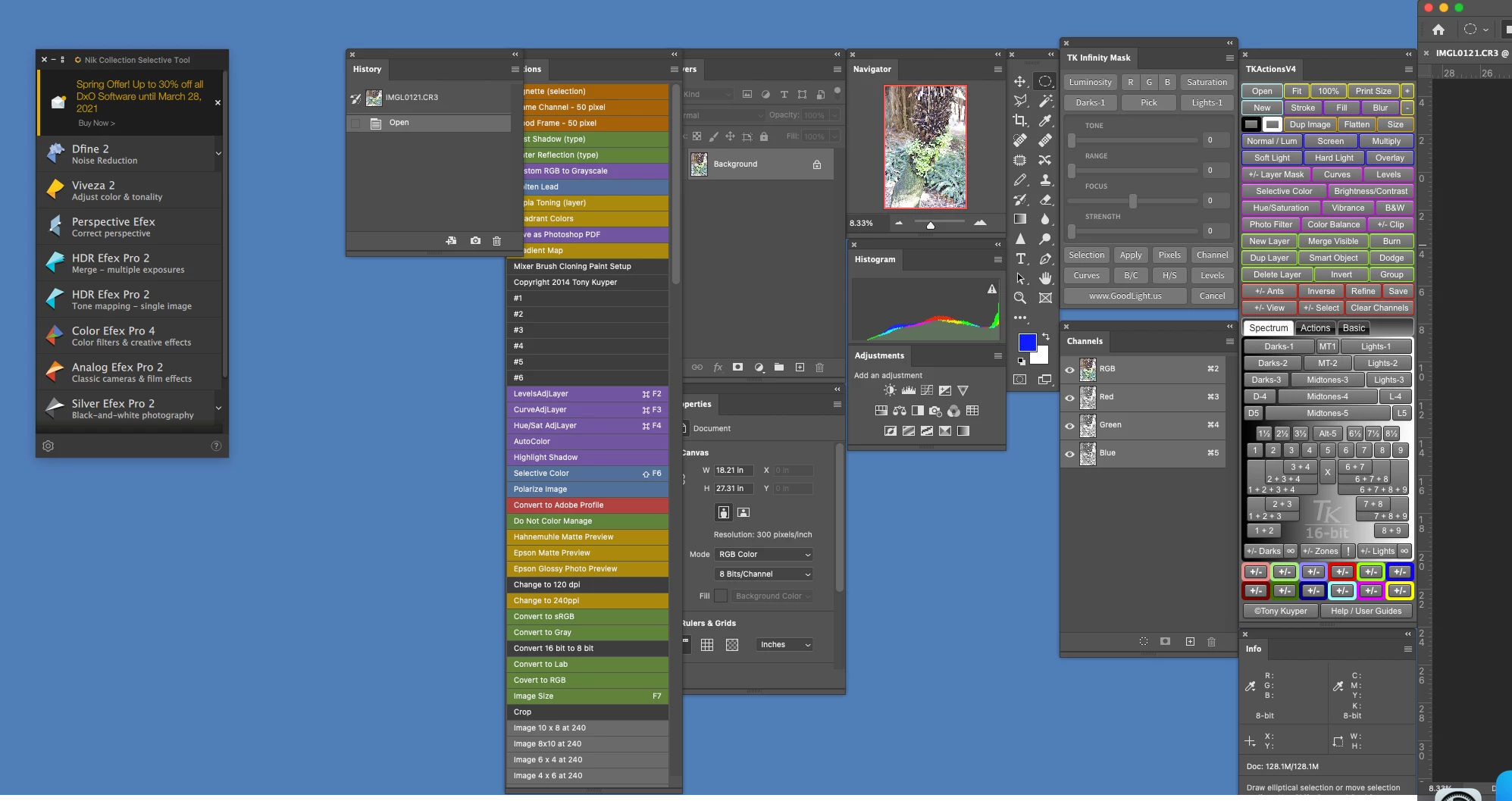Set canvas orientation to landscape

point(743,512)
